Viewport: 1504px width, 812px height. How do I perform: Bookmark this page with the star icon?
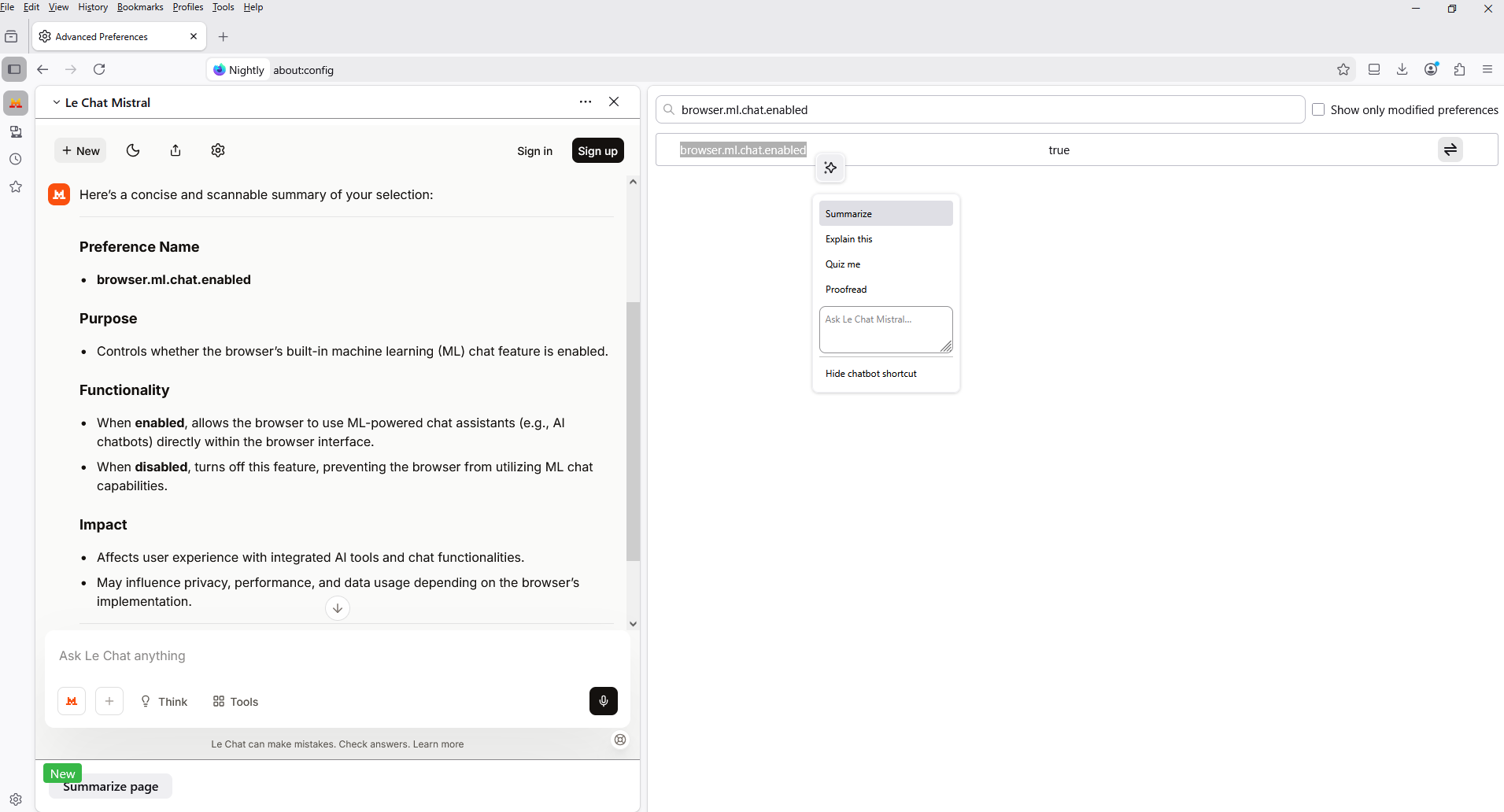[x=1343, y=69]
